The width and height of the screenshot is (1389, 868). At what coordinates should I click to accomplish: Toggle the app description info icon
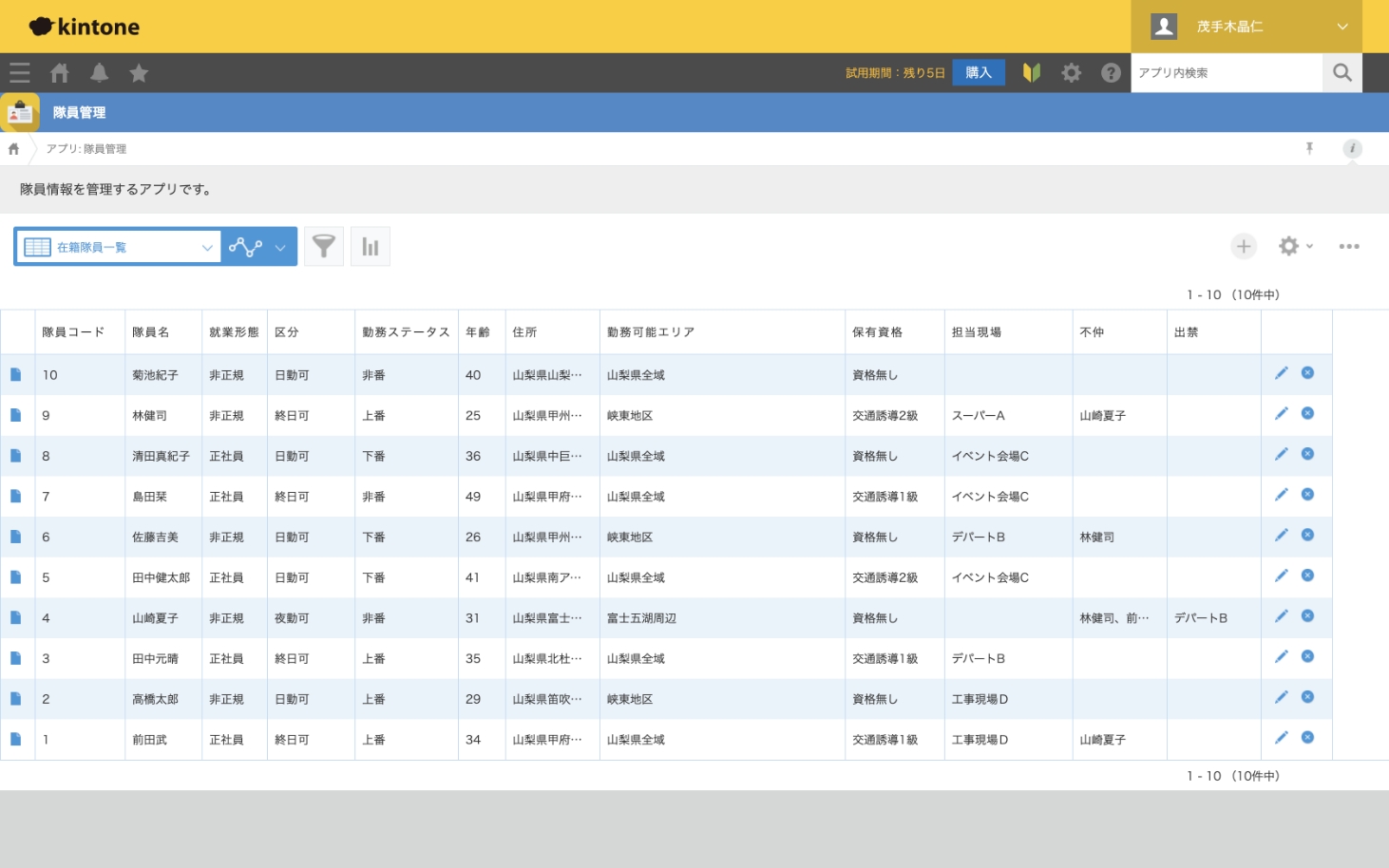[x=1352, y=148]
